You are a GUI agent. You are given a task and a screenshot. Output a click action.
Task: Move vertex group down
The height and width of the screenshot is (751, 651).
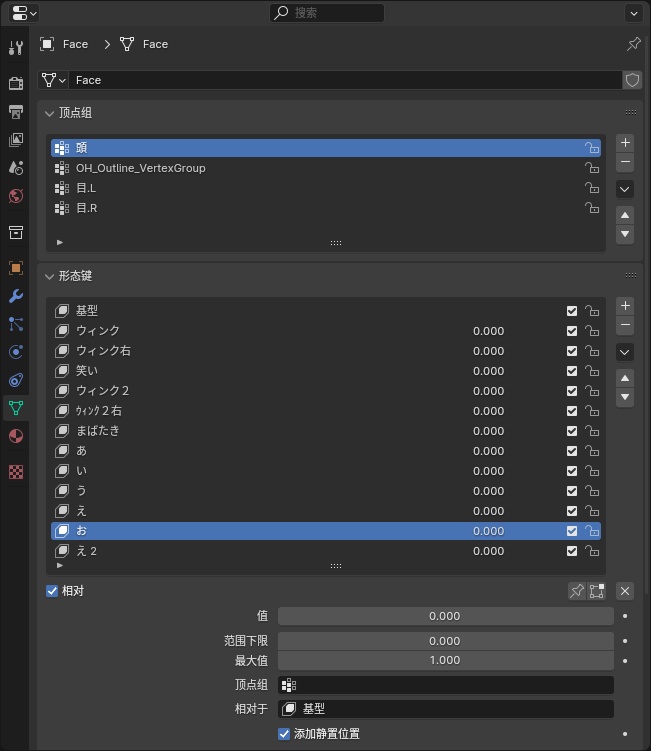(625, 235)
